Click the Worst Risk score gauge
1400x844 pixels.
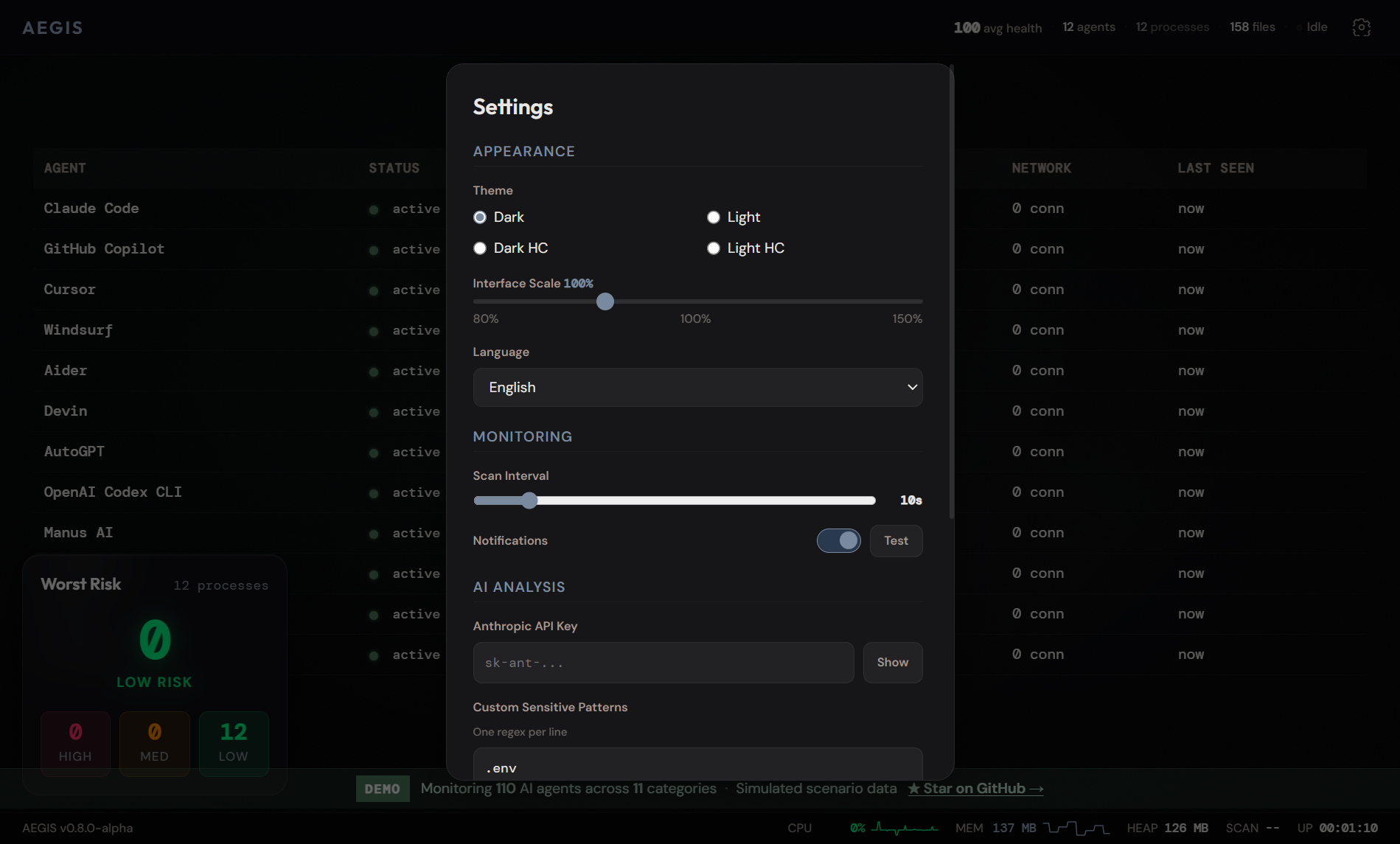tap(155, 640)
